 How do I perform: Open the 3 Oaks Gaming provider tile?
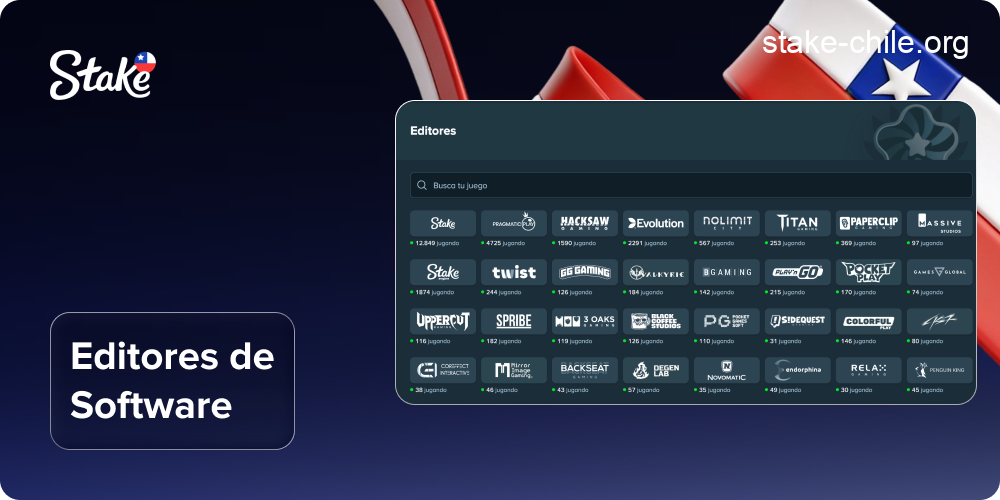click(585, 321)
